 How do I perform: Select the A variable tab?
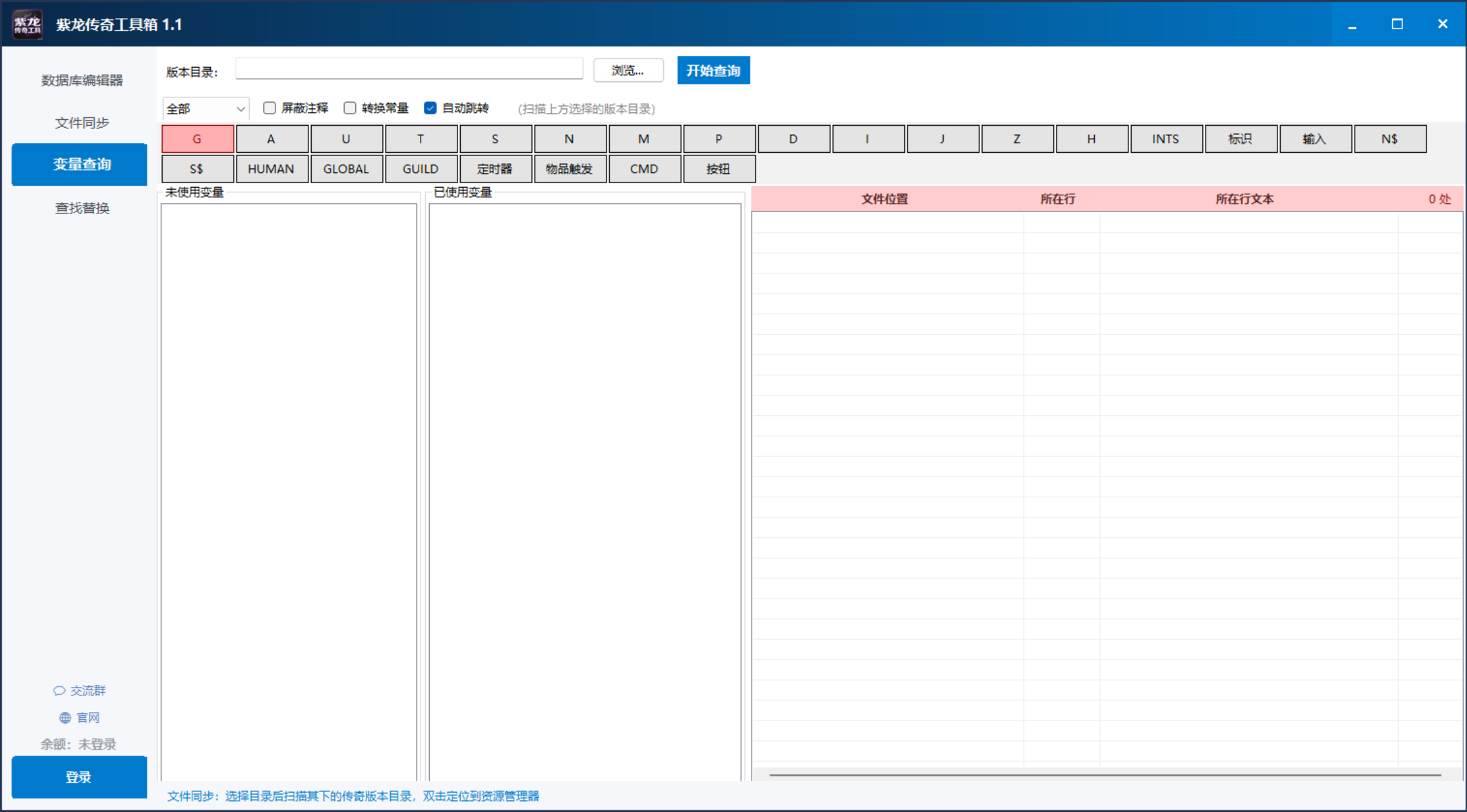pyautogui.click(x=272, y=139)
